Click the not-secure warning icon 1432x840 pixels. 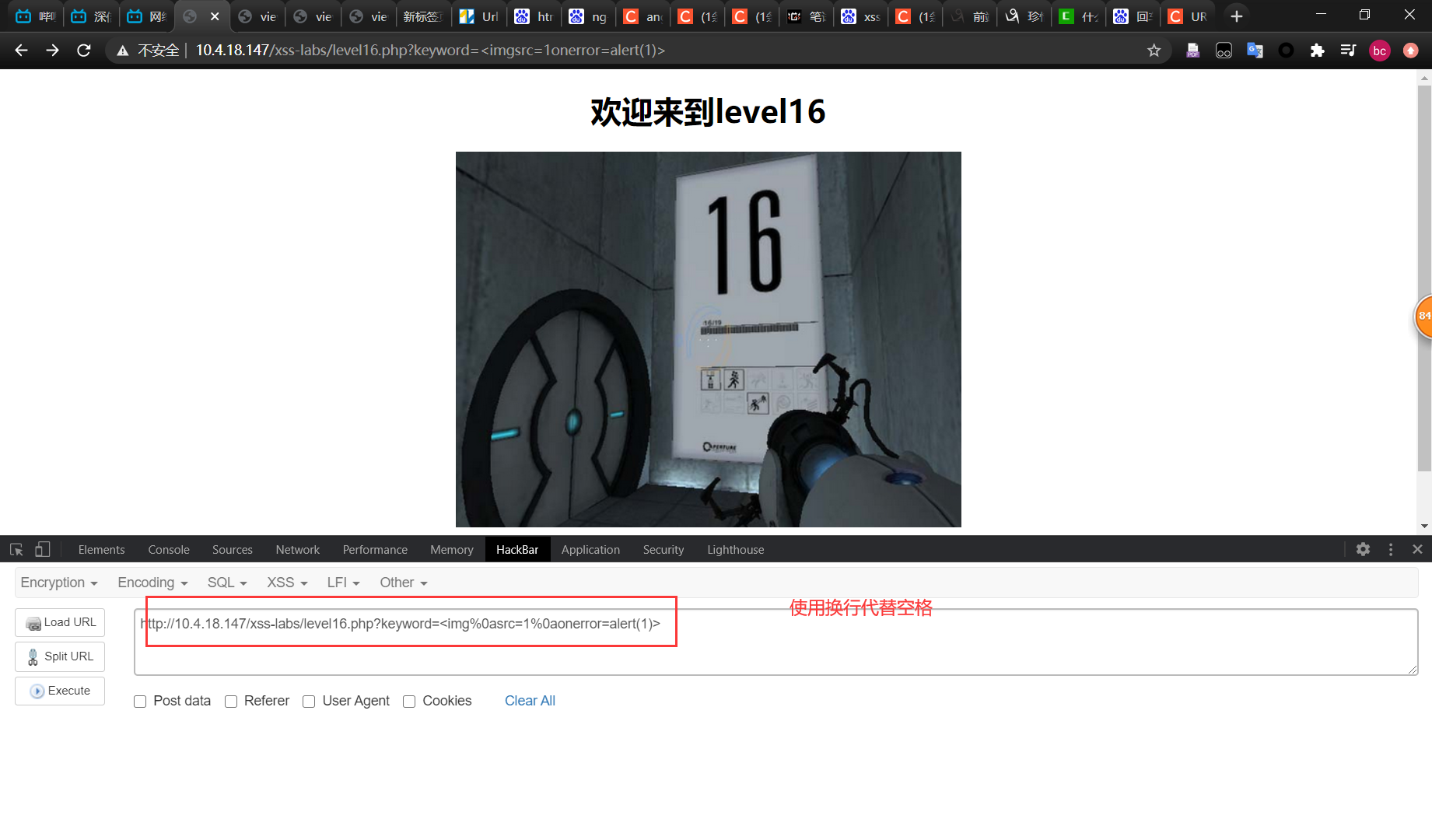122,51
